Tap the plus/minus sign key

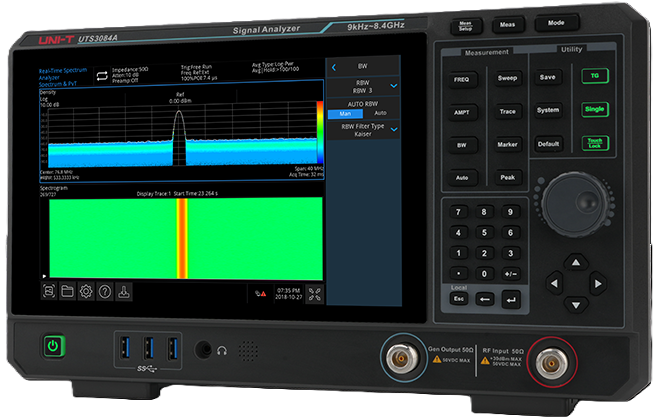[511, 274]
